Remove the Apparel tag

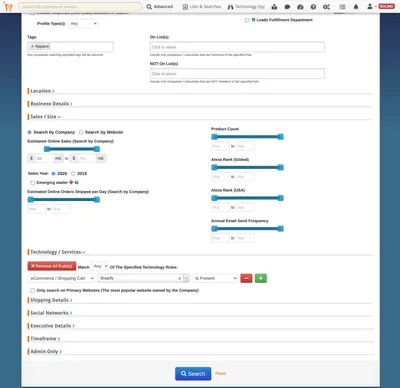(x=32, y=46)
